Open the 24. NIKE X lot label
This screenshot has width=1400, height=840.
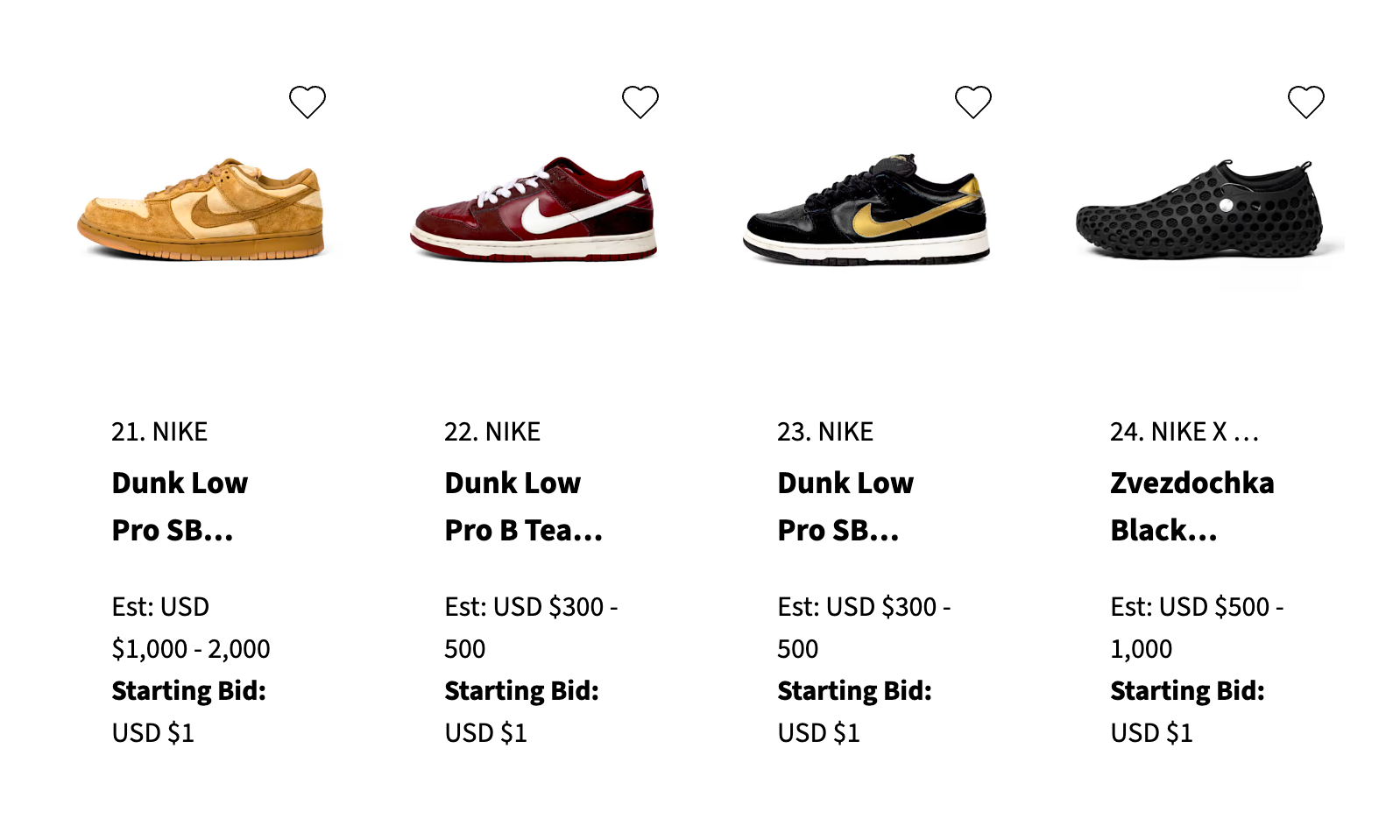(1184, 432)
